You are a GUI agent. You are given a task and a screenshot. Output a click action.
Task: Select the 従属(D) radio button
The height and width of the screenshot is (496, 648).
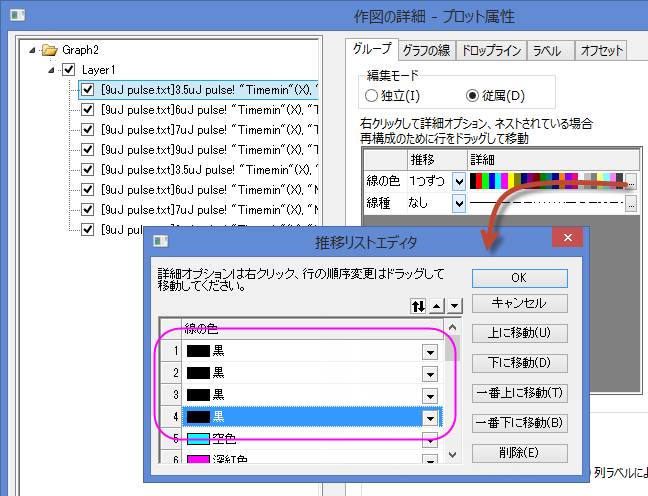tap(472, 96)
